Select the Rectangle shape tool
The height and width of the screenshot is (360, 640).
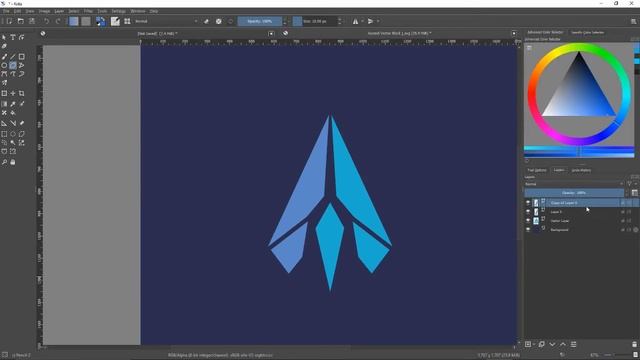pyautogui.click(x=22, y=57)
